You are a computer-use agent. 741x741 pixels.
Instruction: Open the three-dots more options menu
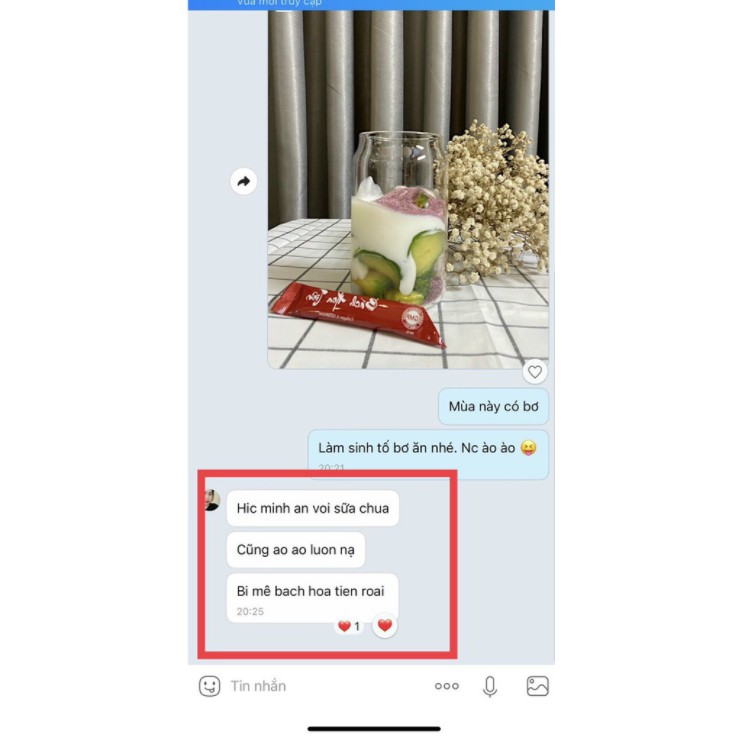pyautogui.click(x=447, y=686)
